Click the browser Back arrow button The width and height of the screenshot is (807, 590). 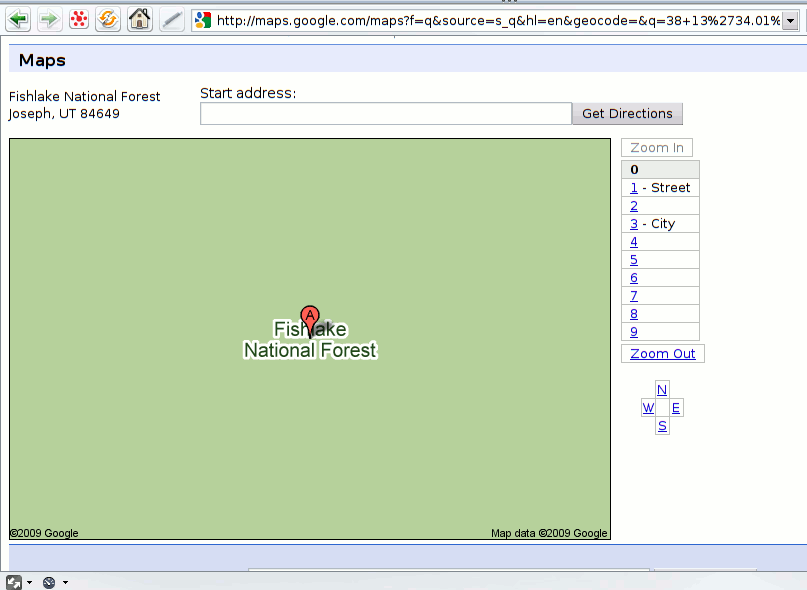tap(19, 19)
